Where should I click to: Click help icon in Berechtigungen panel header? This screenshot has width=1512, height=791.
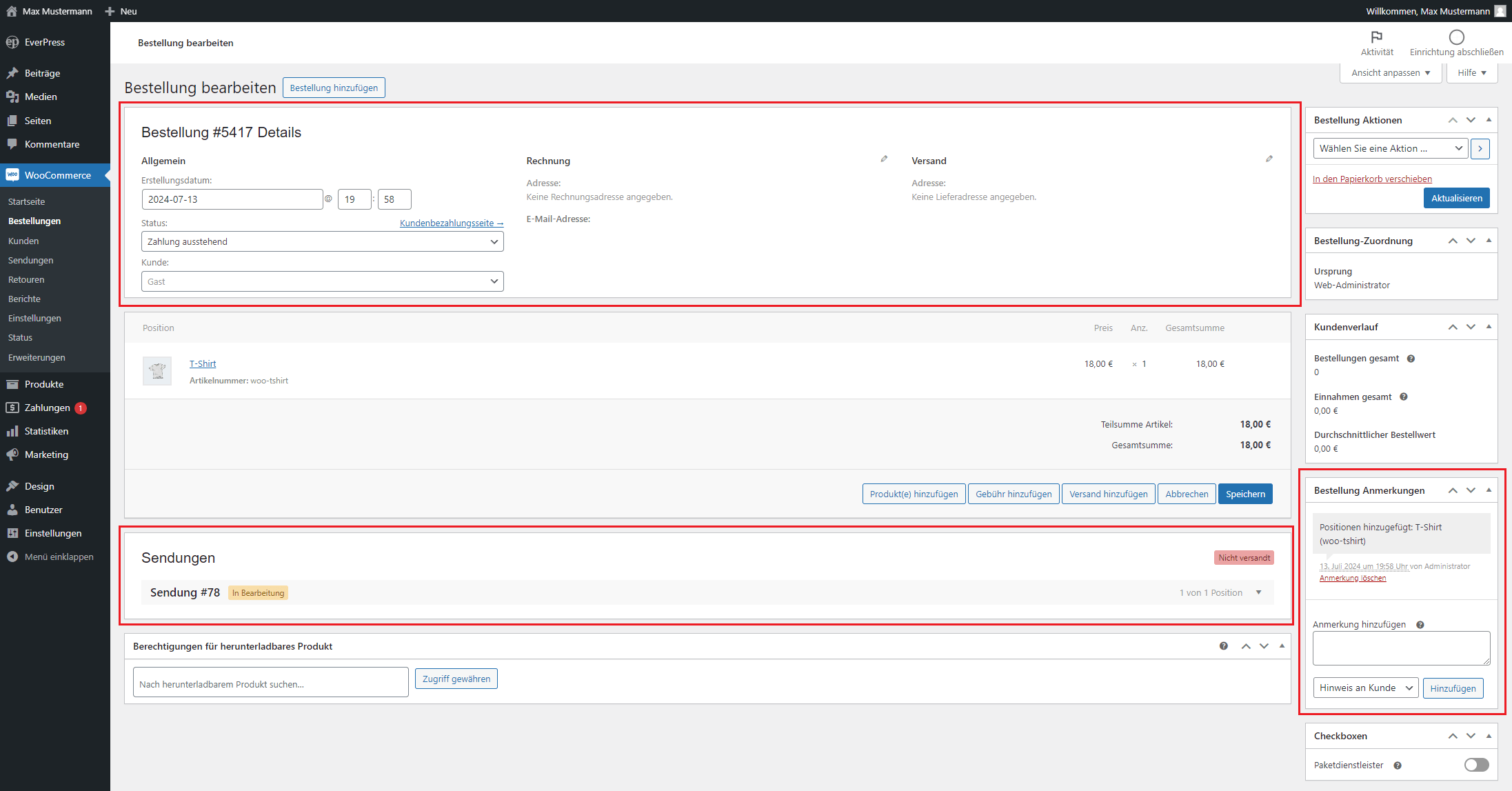[1224, 646]
